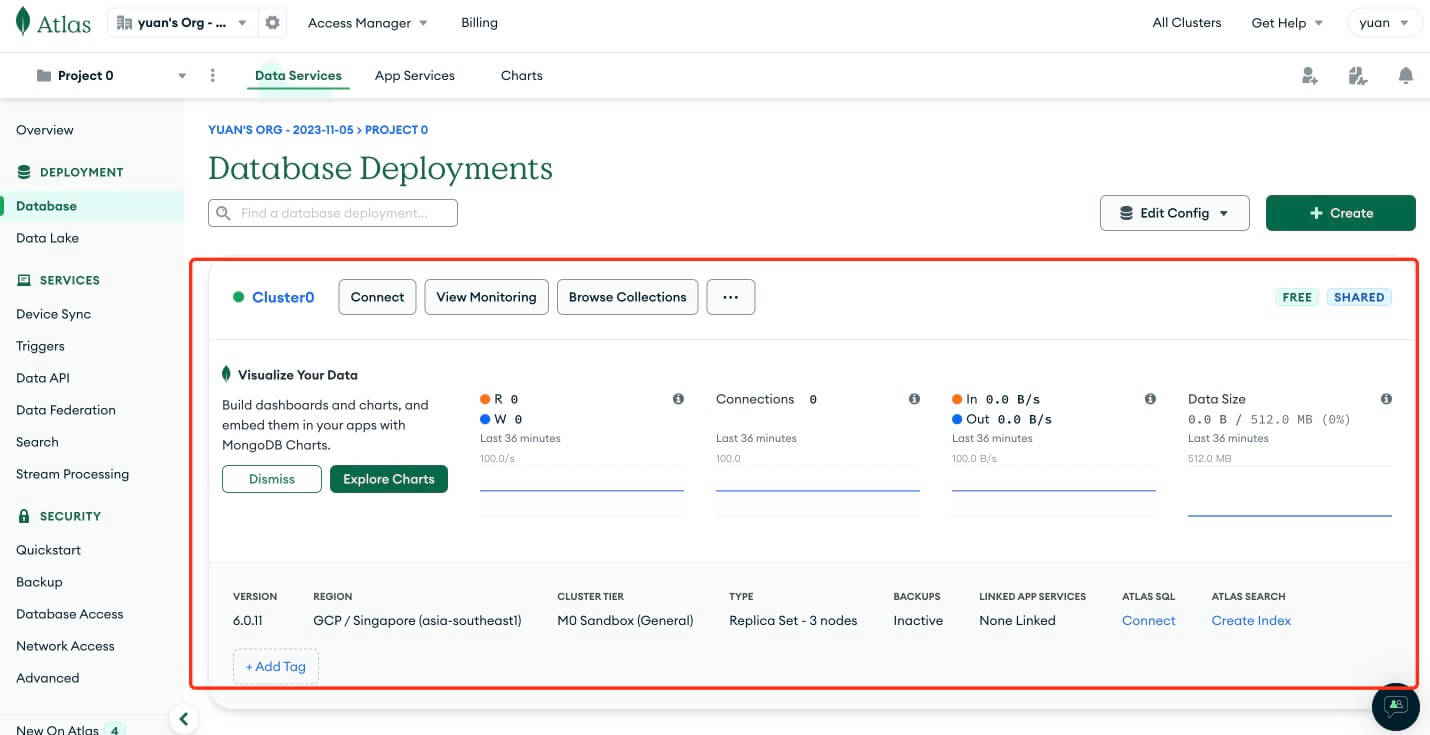Open the yuan user account menu
The height and width of the screenshot is (735, 1430).
click(x=1384, y=23)
